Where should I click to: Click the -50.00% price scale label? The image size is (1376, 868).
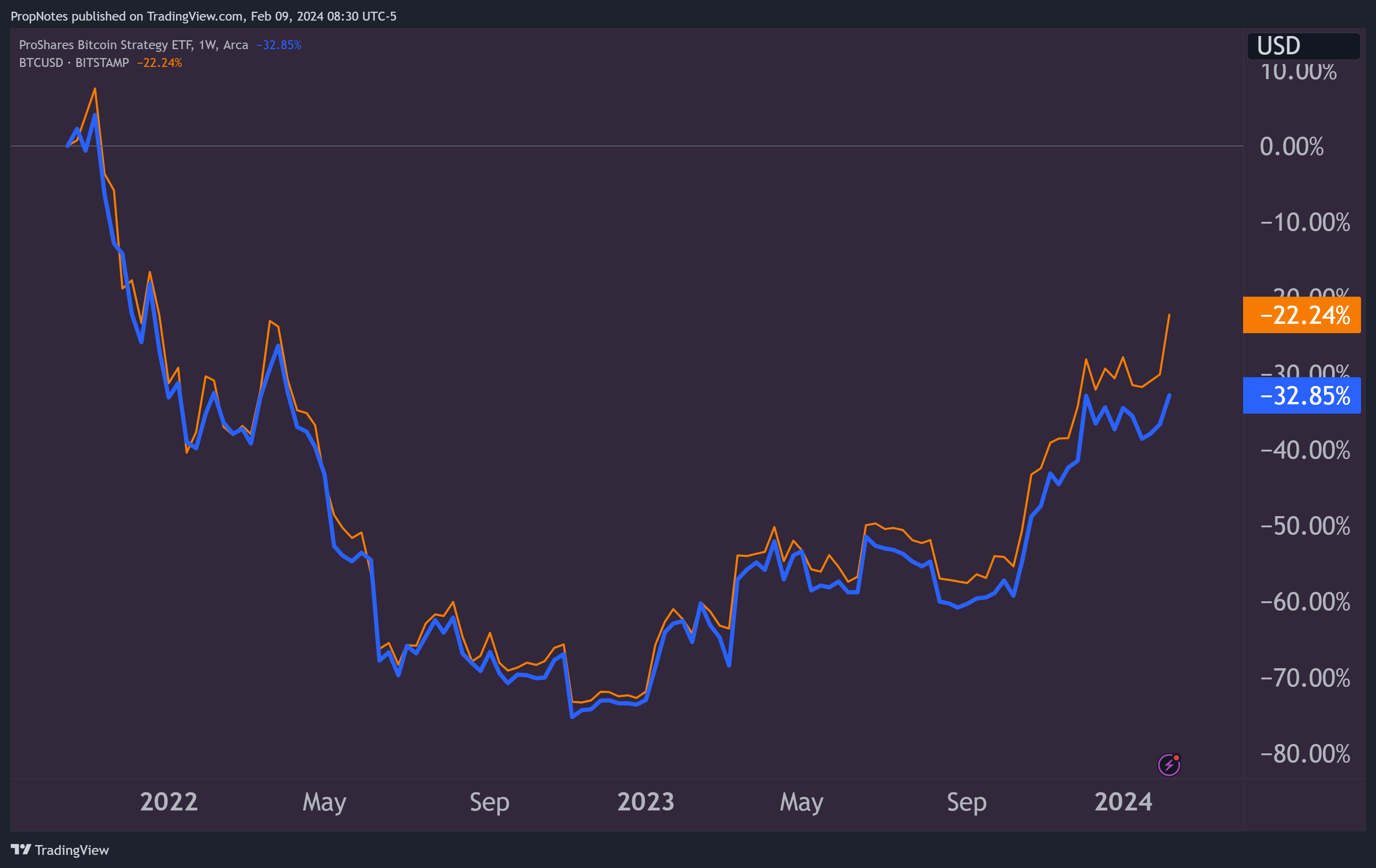(x=1304, y=526)
